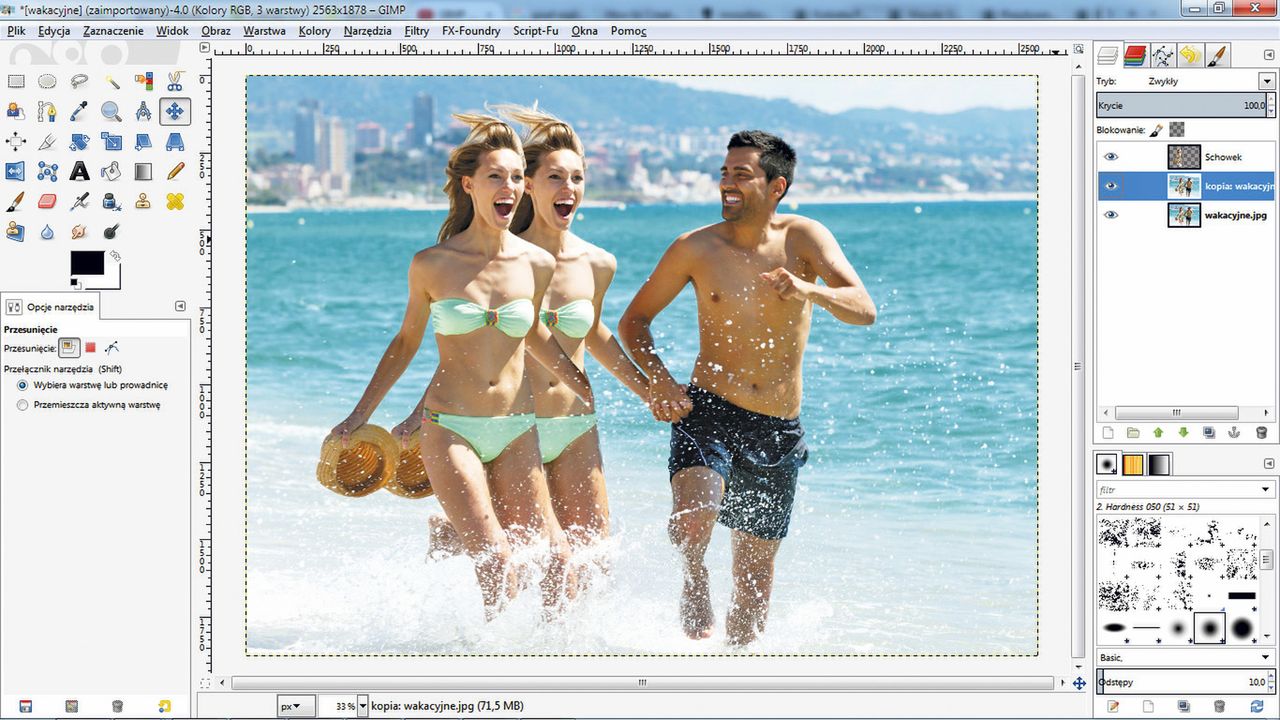
Task: Select the Pencil tool
Action: point(175,171)
